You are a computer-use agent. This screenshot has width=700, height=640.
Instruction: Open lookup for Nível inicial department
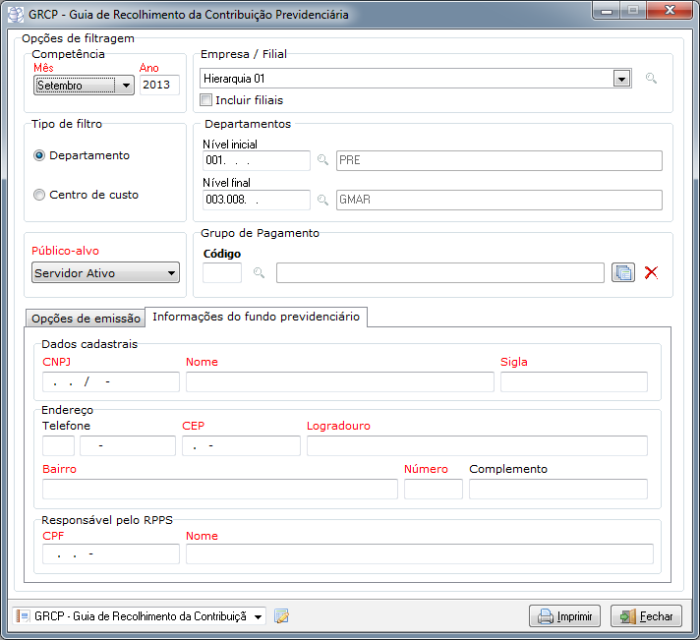click(323, 160)
